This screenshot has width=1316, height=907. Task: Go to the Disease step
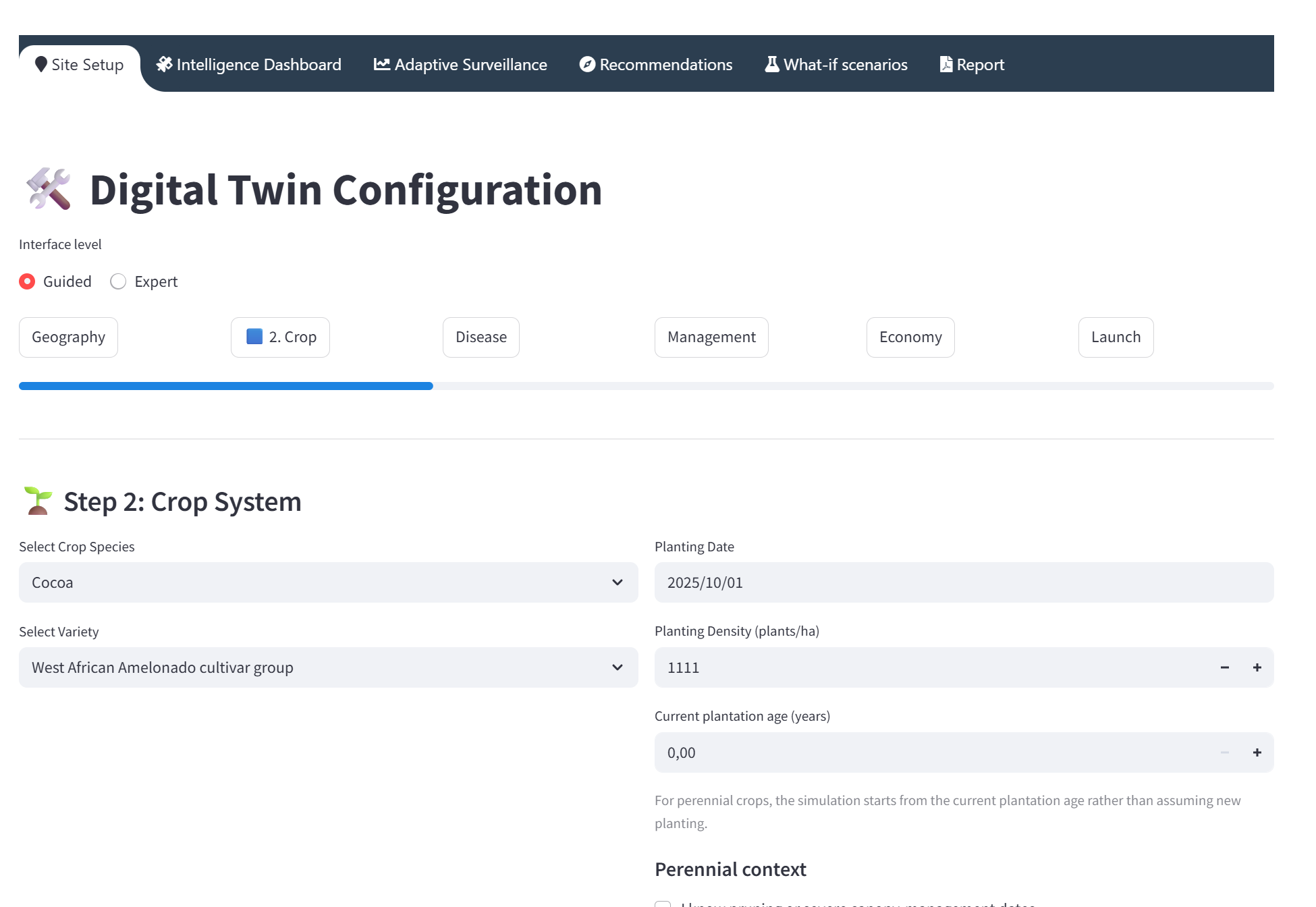pos(481,337)
